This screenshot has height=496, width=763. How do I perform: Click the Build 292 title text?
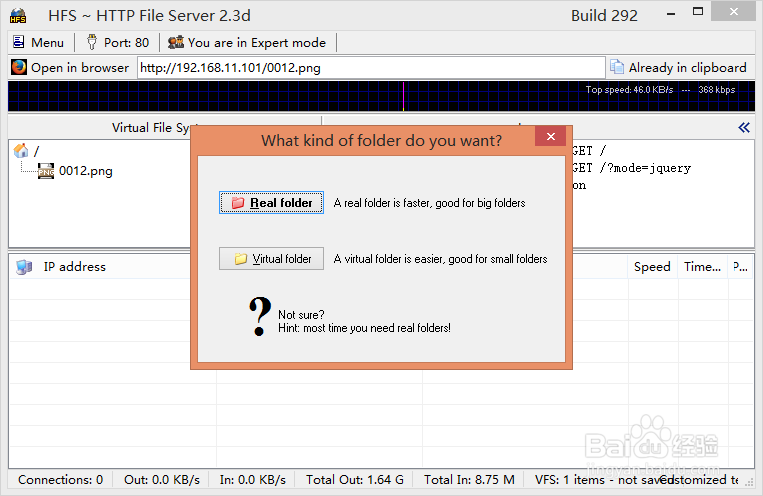click(x=604, y=16)
